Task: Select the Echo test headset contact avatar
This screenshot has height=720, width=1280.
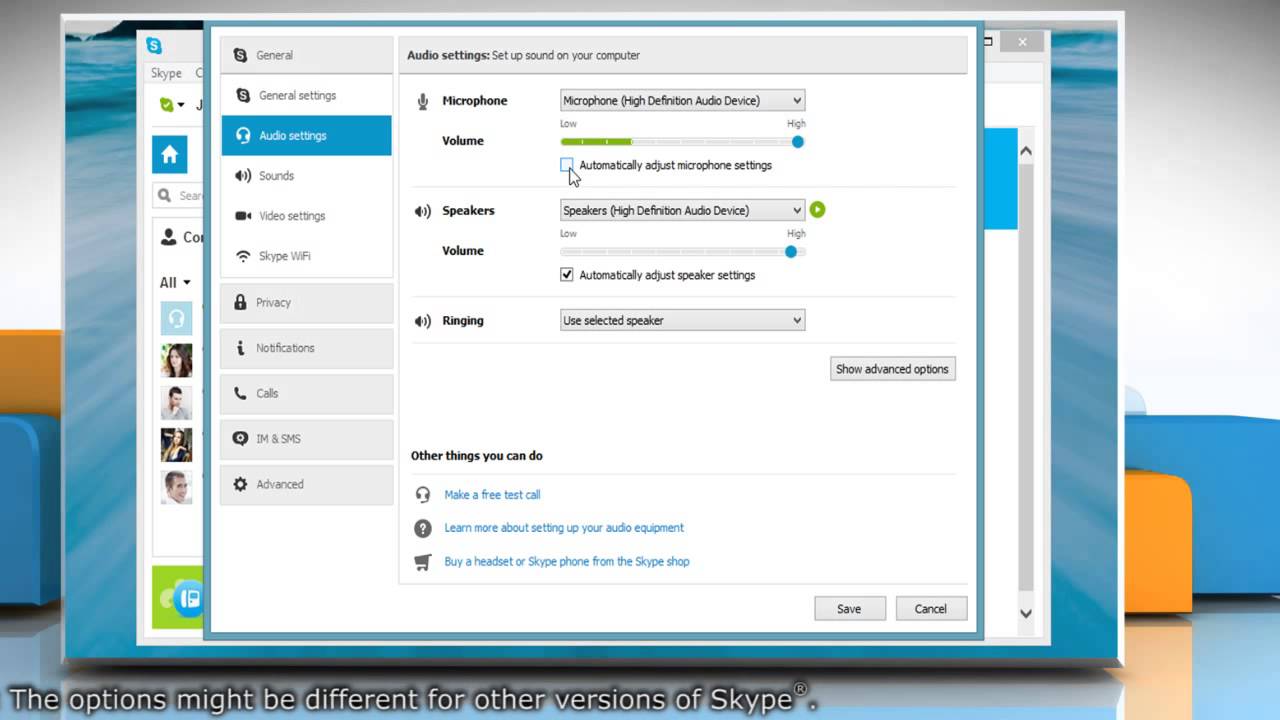Action: [177, 319]
